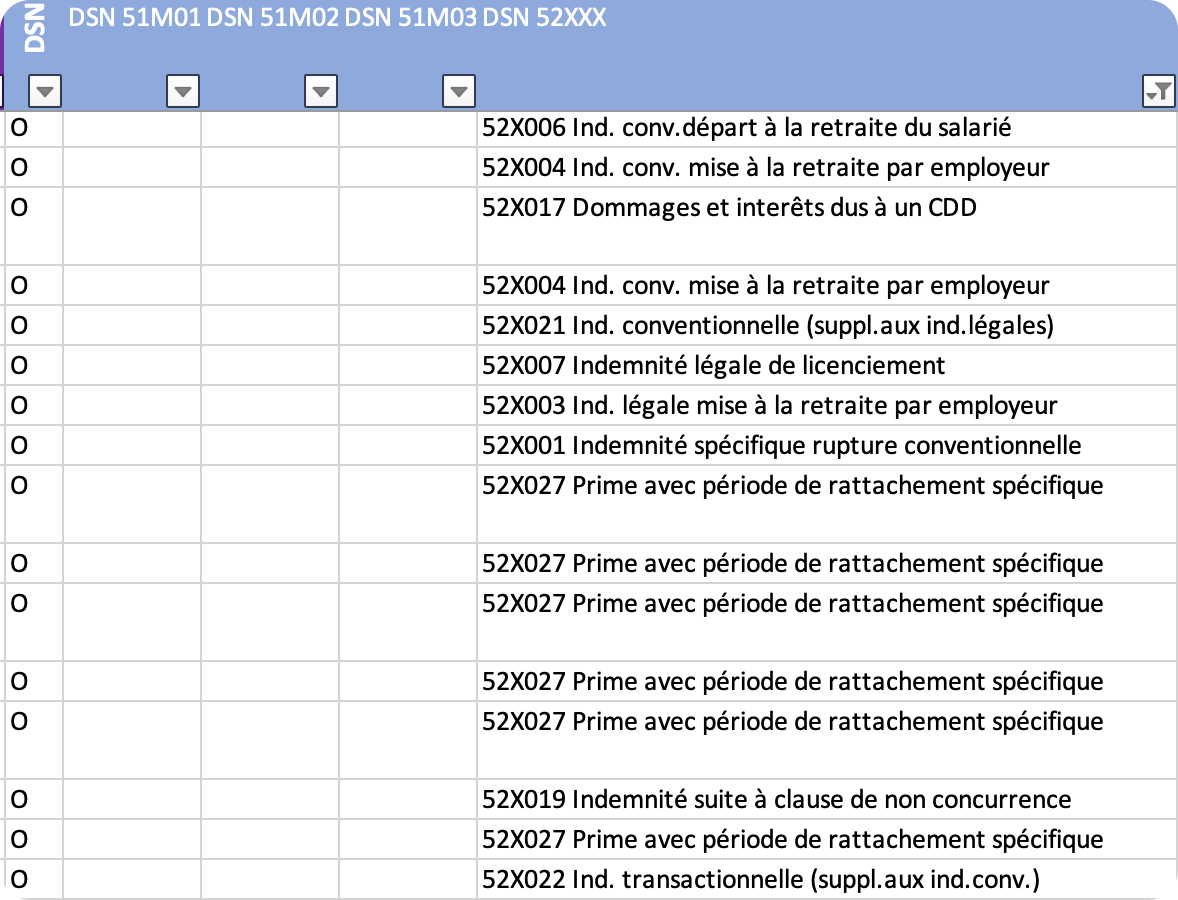Select the rotated DSN header label
The width and height of the screenshot is (1178, 900).
[x=35, y=27]
